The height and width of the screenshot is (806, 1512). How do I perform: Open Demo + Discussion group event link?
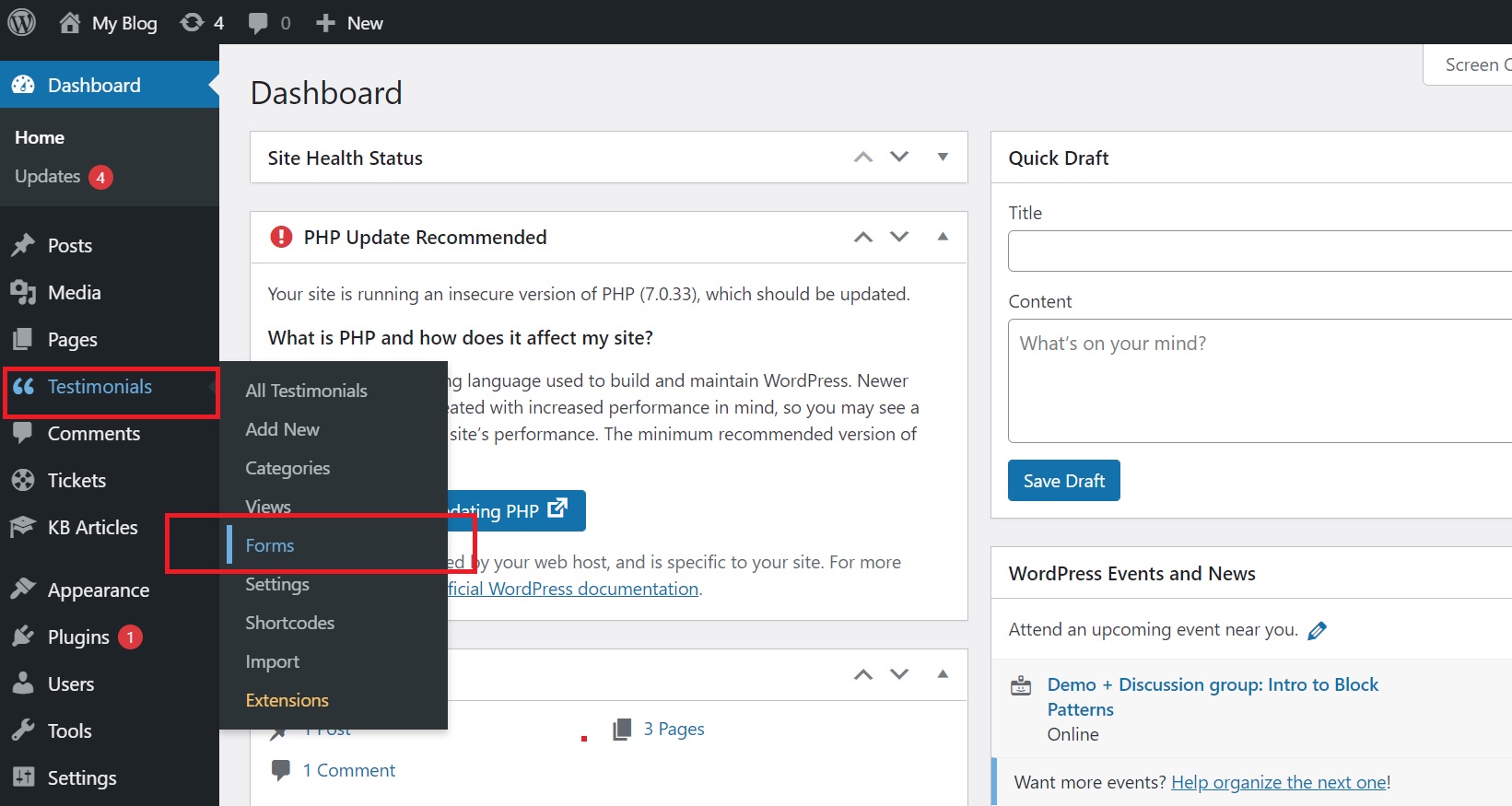click(x=1213, y=696)
